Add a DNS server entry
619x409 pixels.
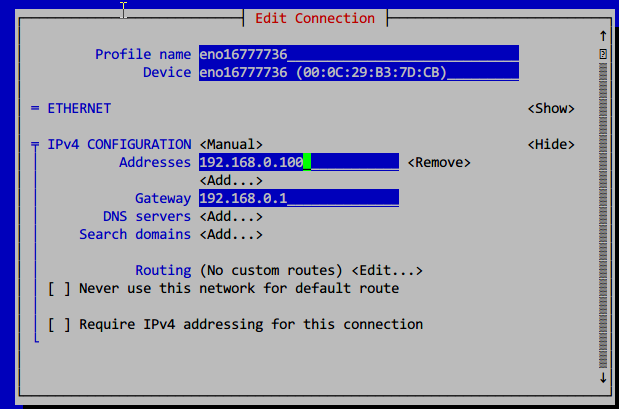tap(231, 216)
